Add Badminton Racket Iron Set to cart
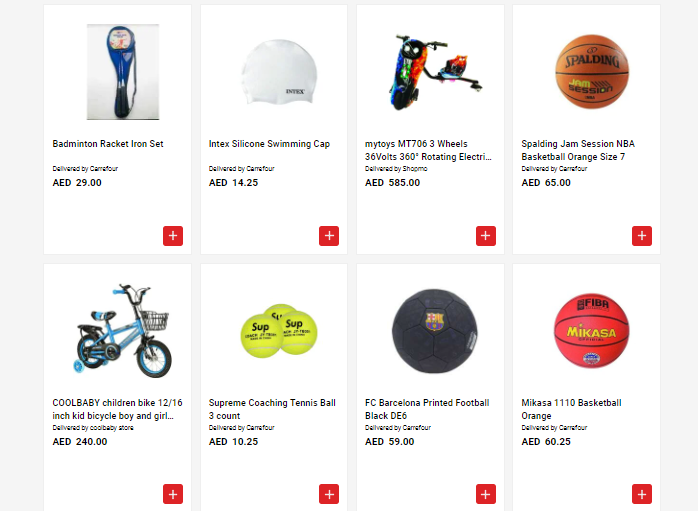 [x=173, y=236]
